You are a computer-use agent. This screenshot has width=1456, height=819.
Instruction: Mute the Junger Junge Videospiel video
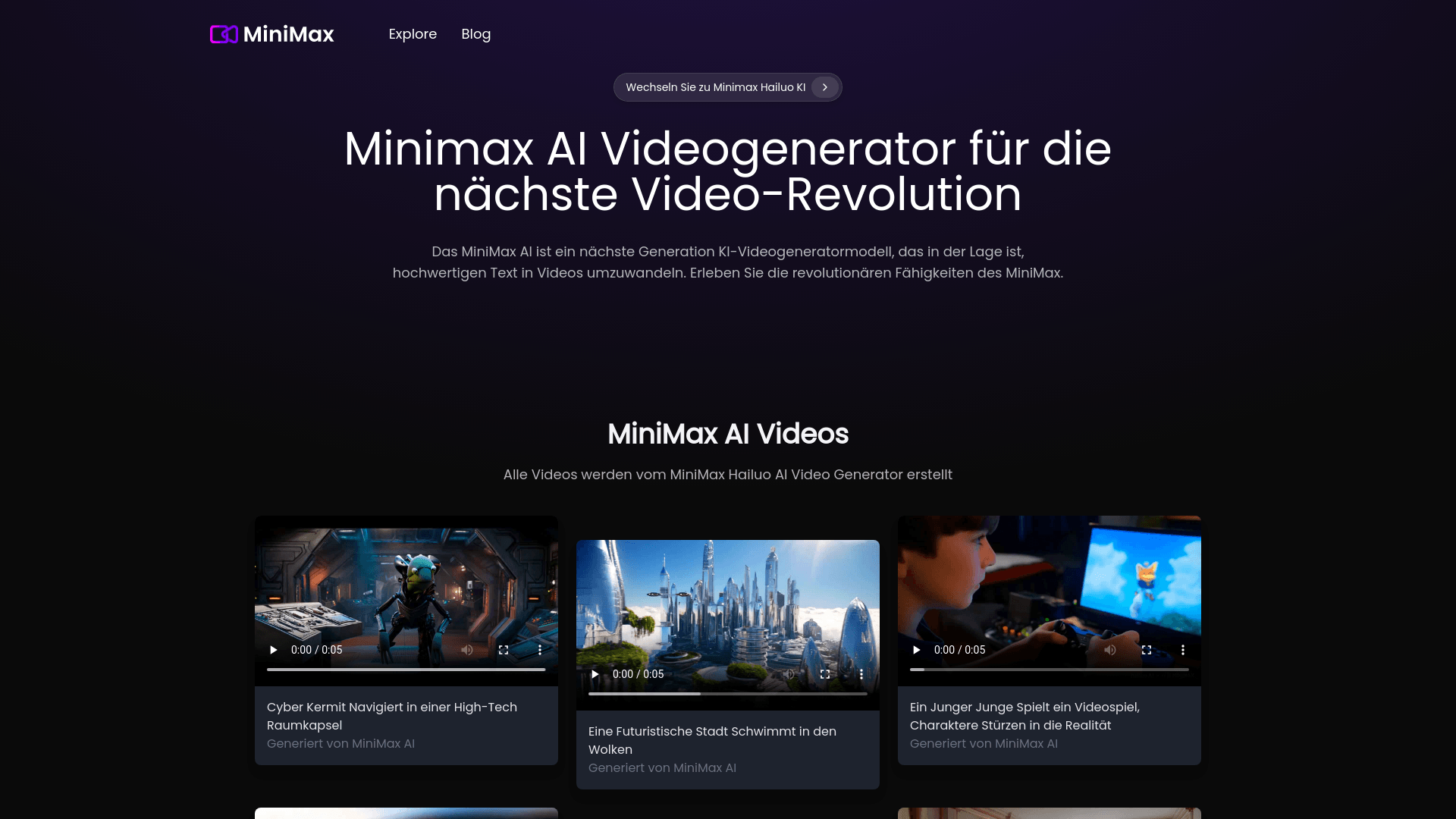(x=1110, y=650)
